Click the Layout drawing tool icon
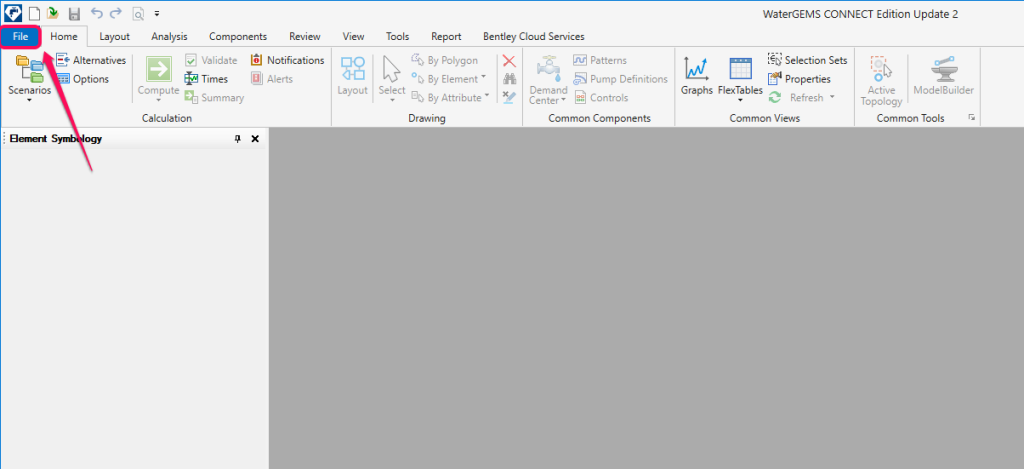The height and width of the screenshot is (469, 1024). pos(353,69)
